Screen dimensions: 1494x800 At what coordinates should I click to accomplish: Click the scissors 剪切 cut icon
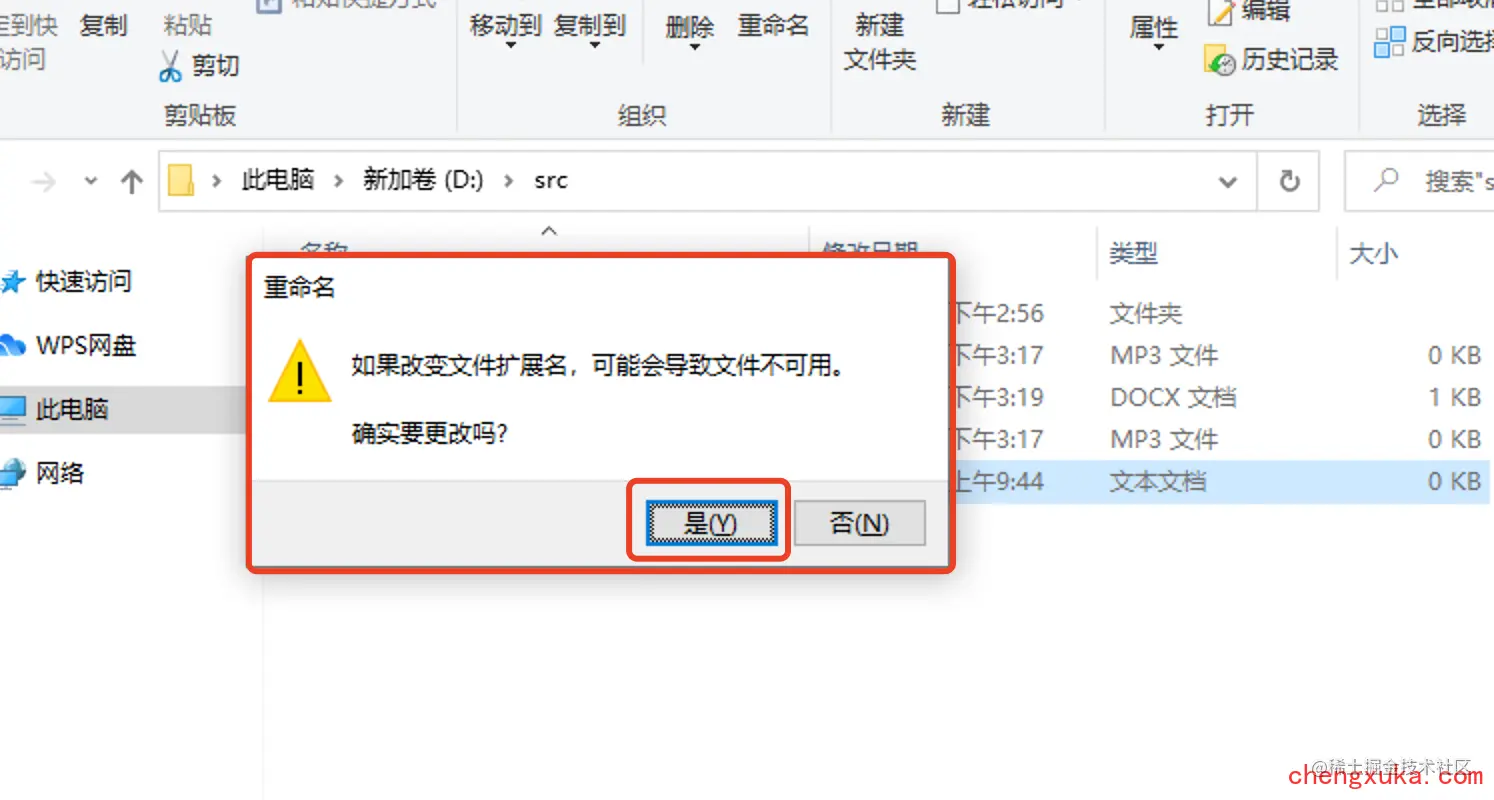pyautogui.click(x=171, y=66)
